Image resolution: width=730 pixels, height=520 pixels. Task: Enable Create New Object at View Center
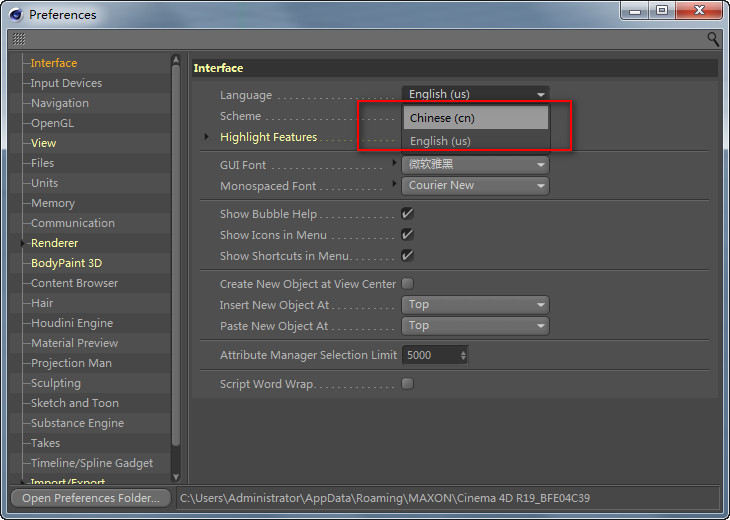[407, 284]
